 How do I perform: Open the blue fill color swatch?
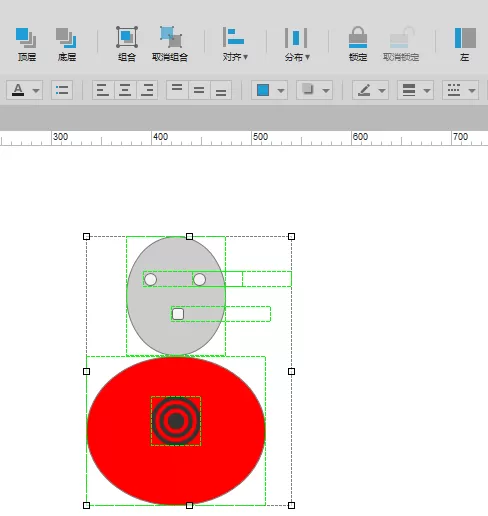[x=263, y=90]
